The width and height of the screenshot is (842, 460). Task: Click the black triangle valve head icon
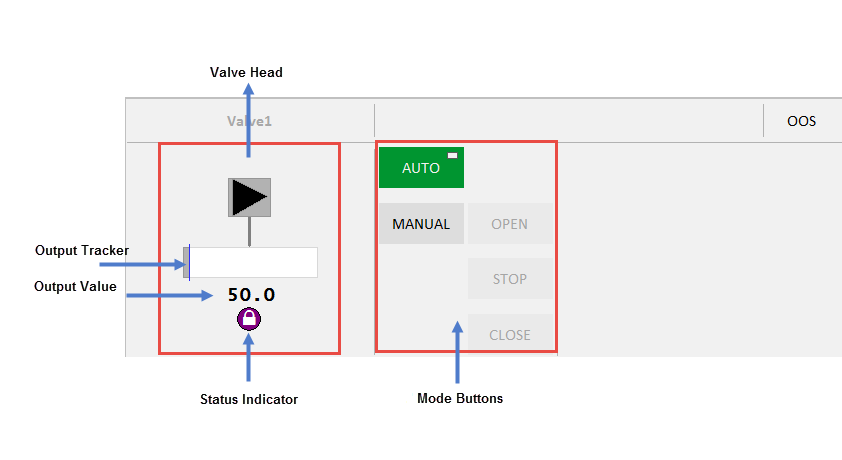pyautogui.click(x=249, y=197)
